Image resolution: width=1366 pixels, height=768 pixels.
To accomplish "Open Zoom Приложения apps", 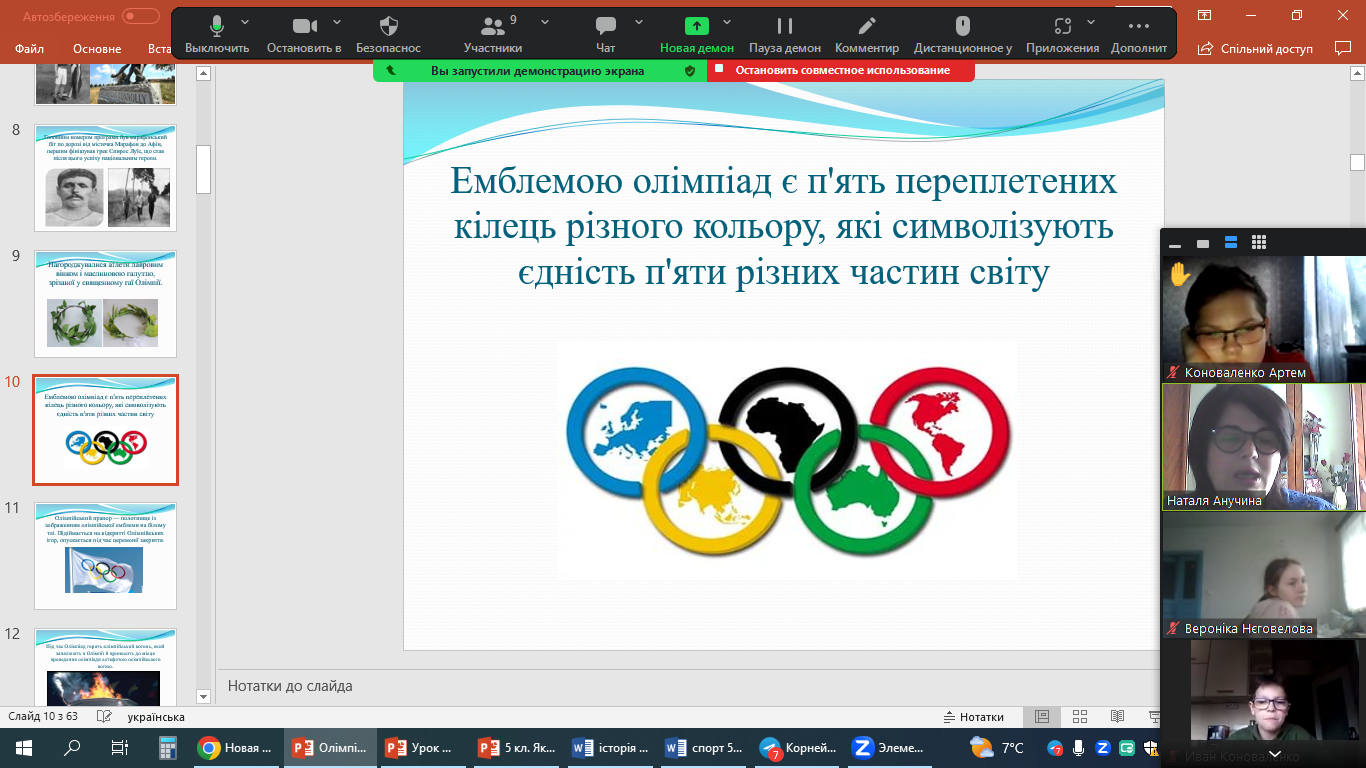I will [x=1063, y=35].
